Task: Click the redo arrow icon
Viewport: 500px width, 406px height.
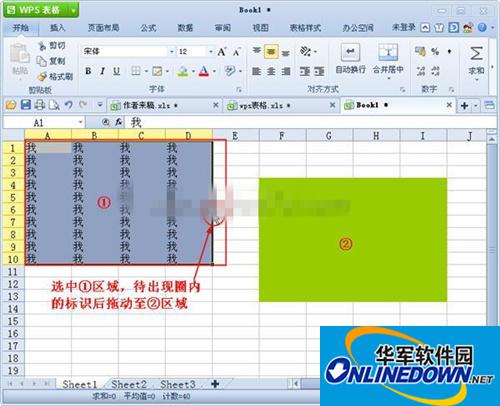Action: coord(82,105)
